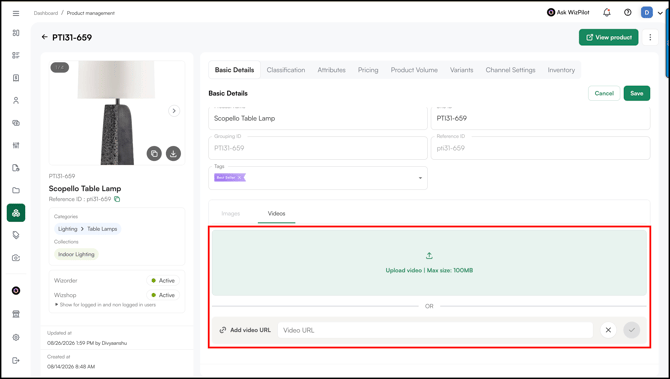Open the storefront icon in the sidebar
Image resolution: width=670 pixels, height=379 pixels.
click(16, 314)
